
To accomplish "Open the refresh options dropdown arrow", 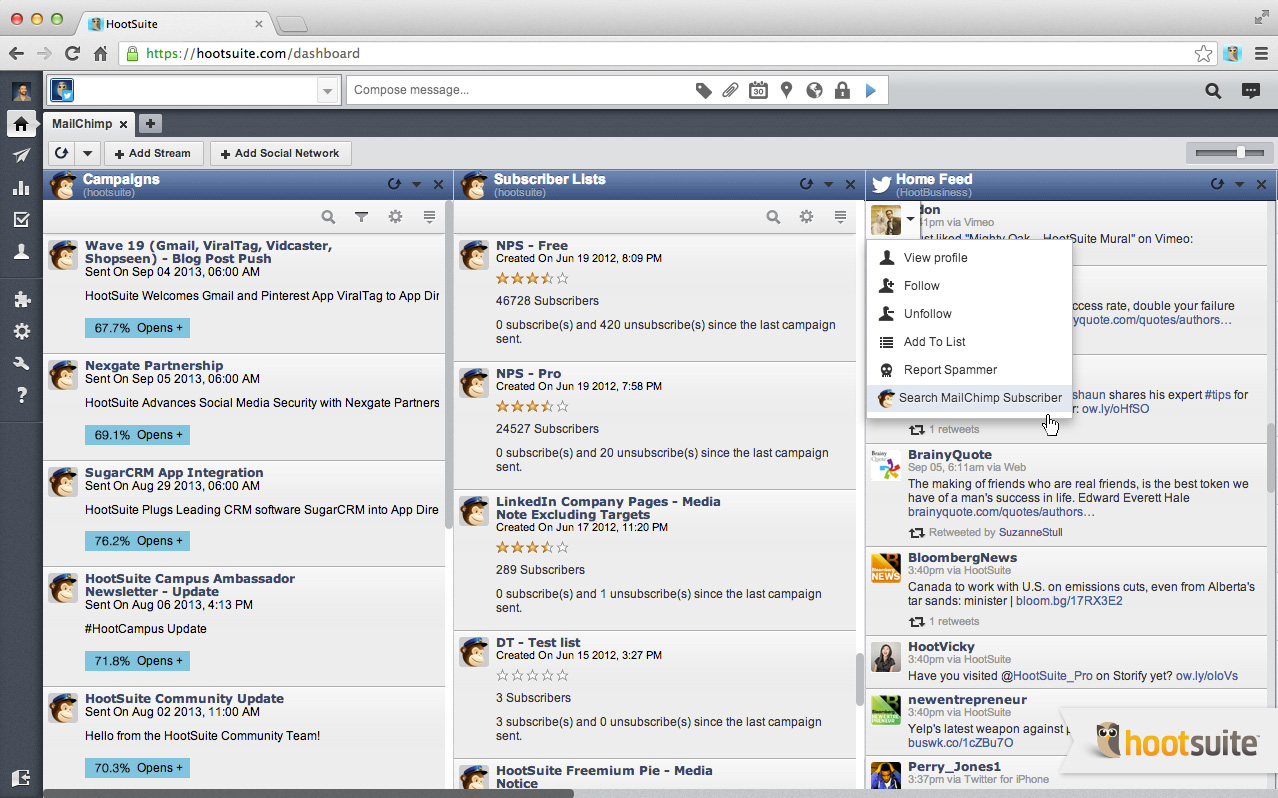I will (x=88, y=153).
